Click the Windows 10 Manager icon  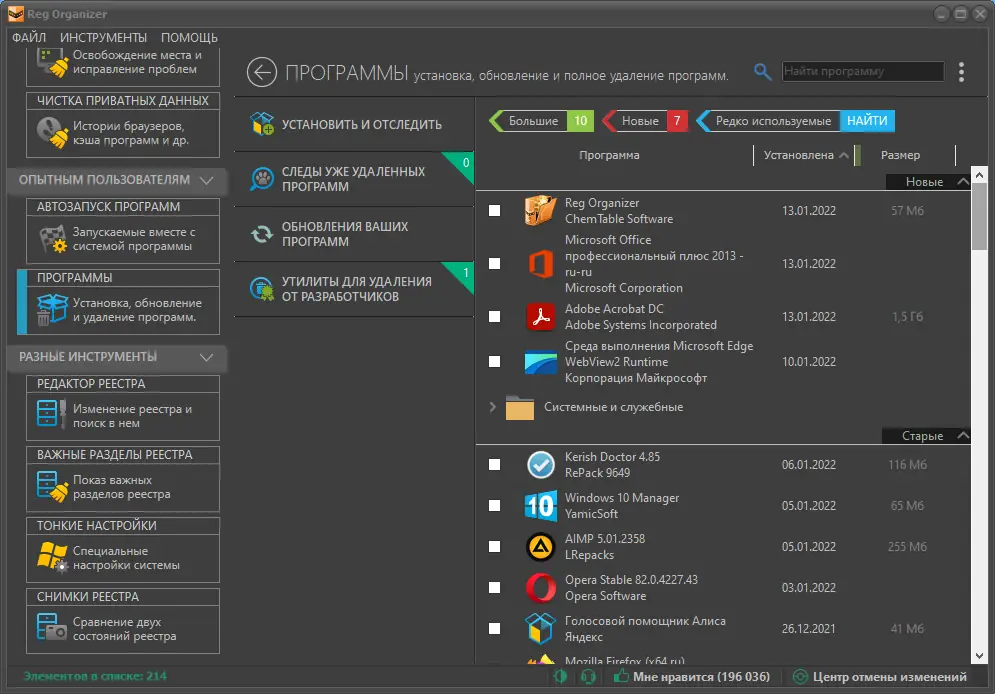point(541,506)
